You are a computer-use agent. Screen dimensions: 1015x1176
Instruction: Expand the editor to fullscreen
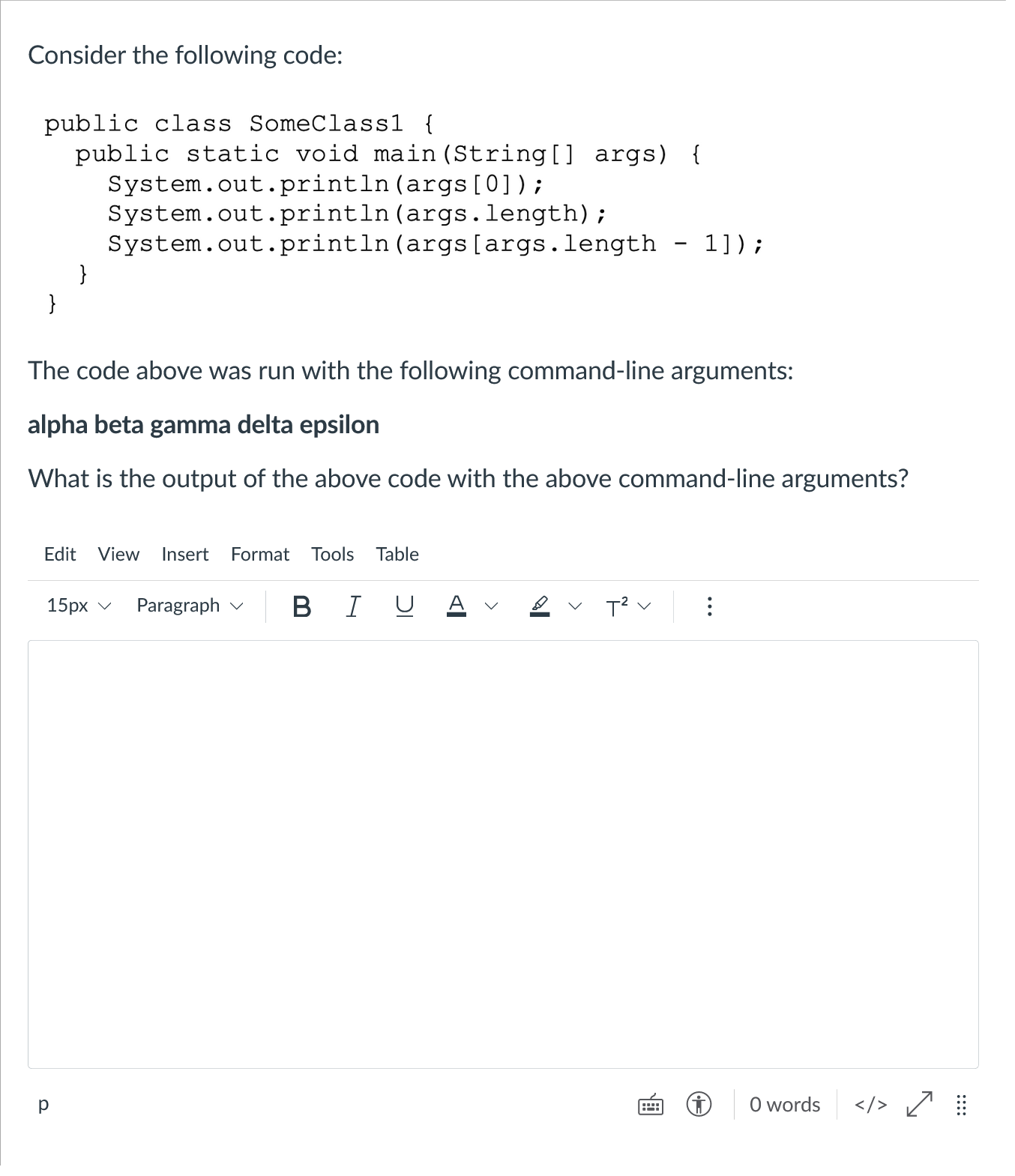click(918, 1104)
